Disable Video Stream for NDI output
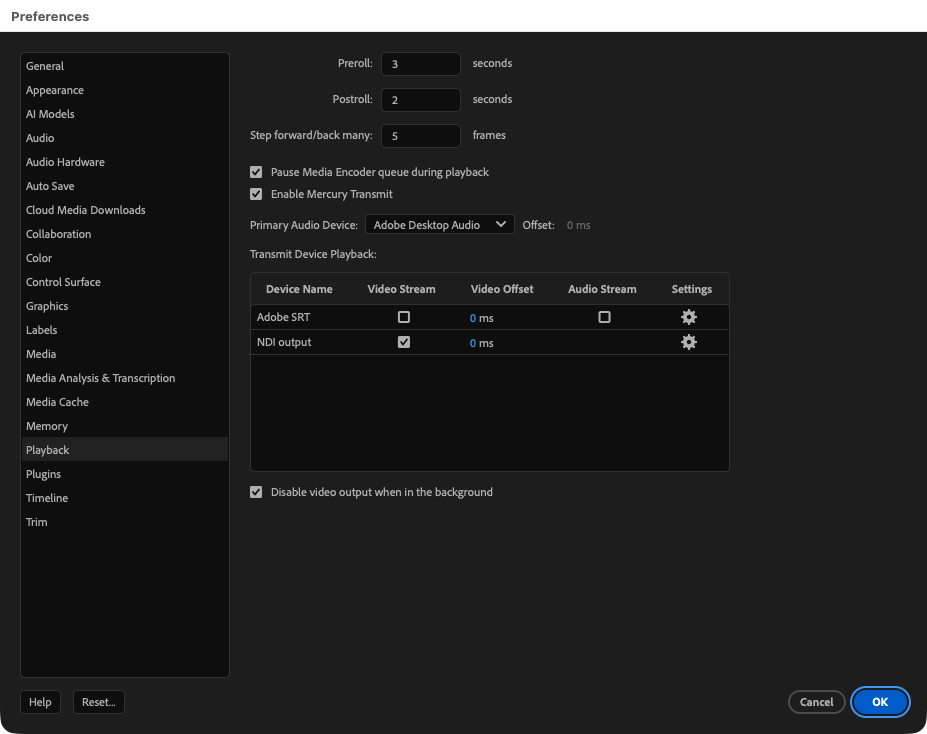 coord(404,342)
